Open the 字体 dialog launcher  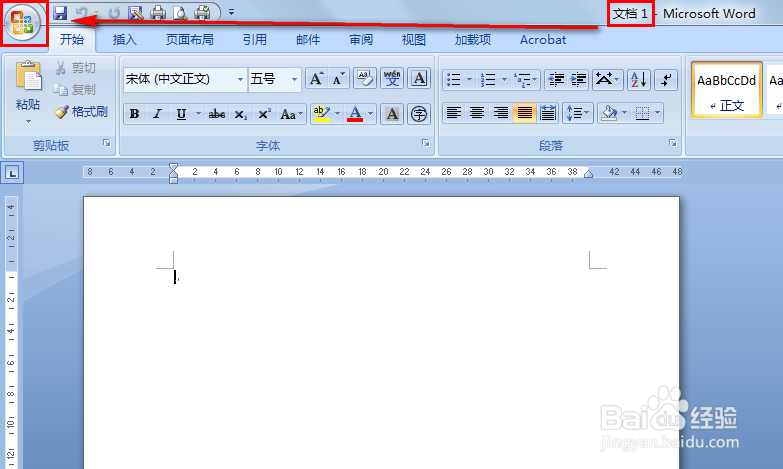(425, 143)
